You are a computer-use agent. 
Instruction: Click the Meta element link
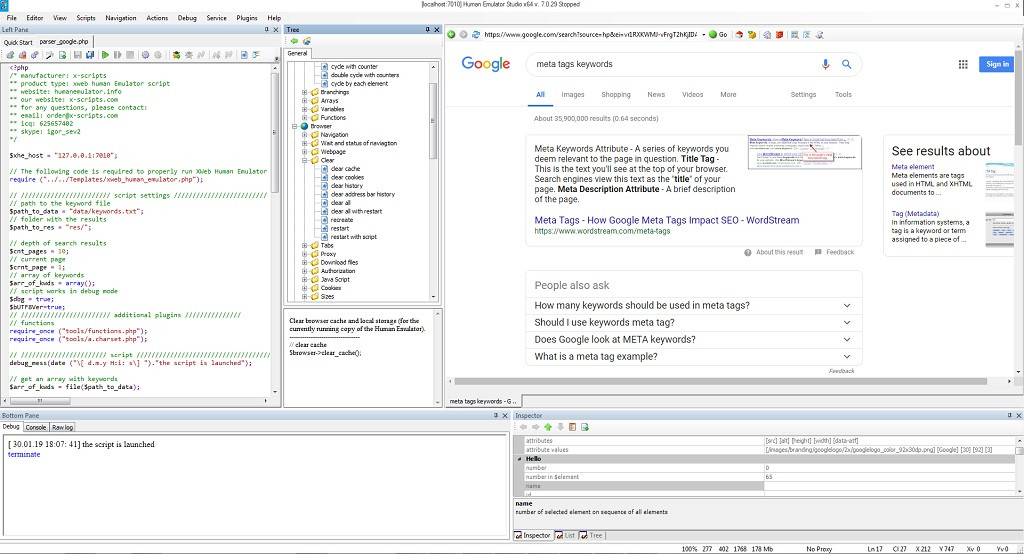(913, 167)
